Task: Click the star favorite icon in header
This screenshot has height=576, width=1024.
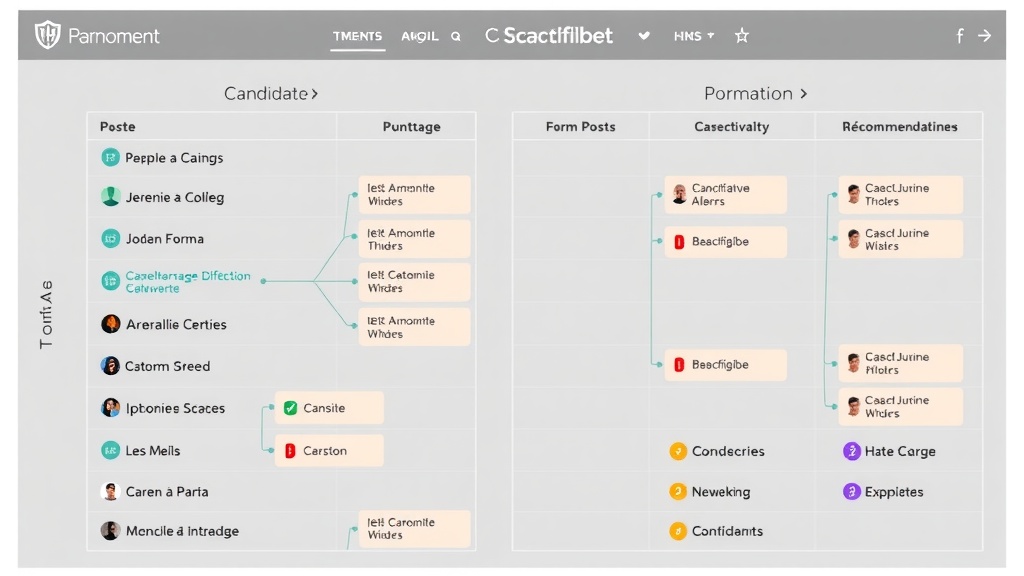Action: [x=741, y=36]
